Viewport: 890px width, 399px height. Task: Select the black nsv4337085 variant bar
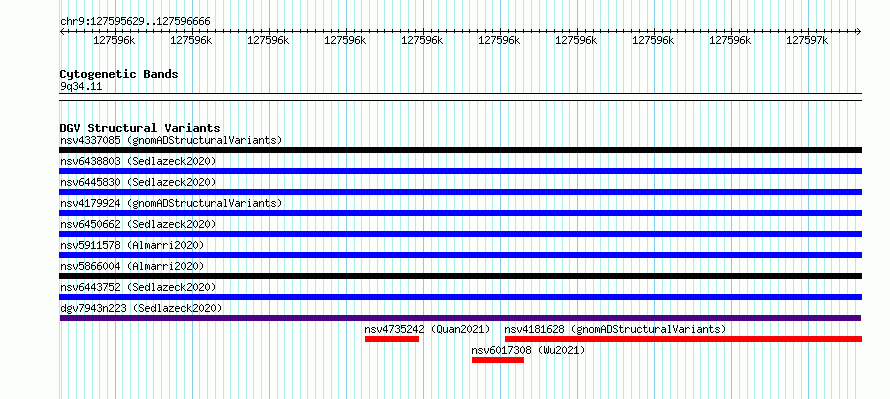pos(460,150)
